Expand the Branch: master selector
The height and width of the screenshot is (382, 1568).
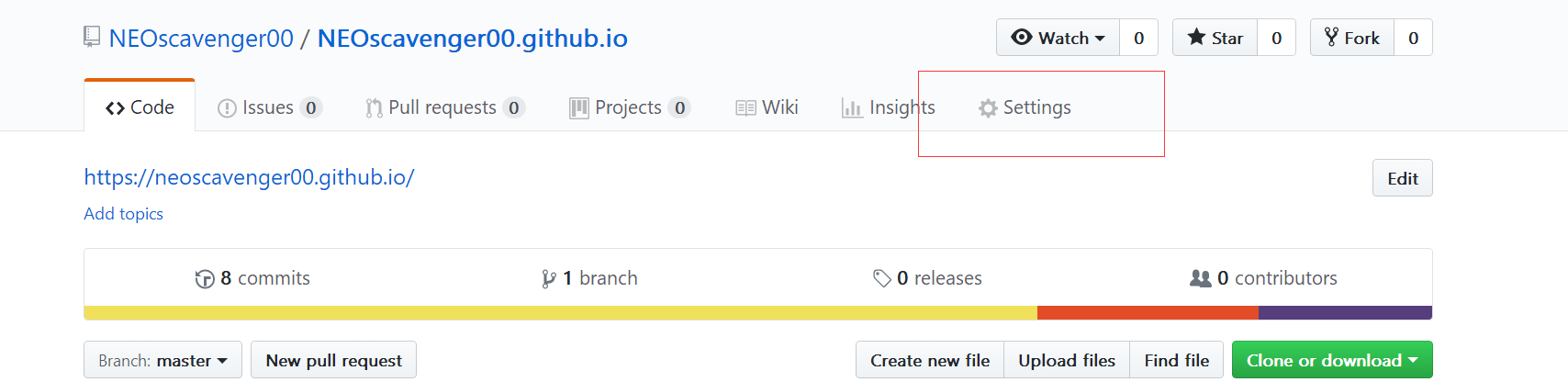(162, 360)
